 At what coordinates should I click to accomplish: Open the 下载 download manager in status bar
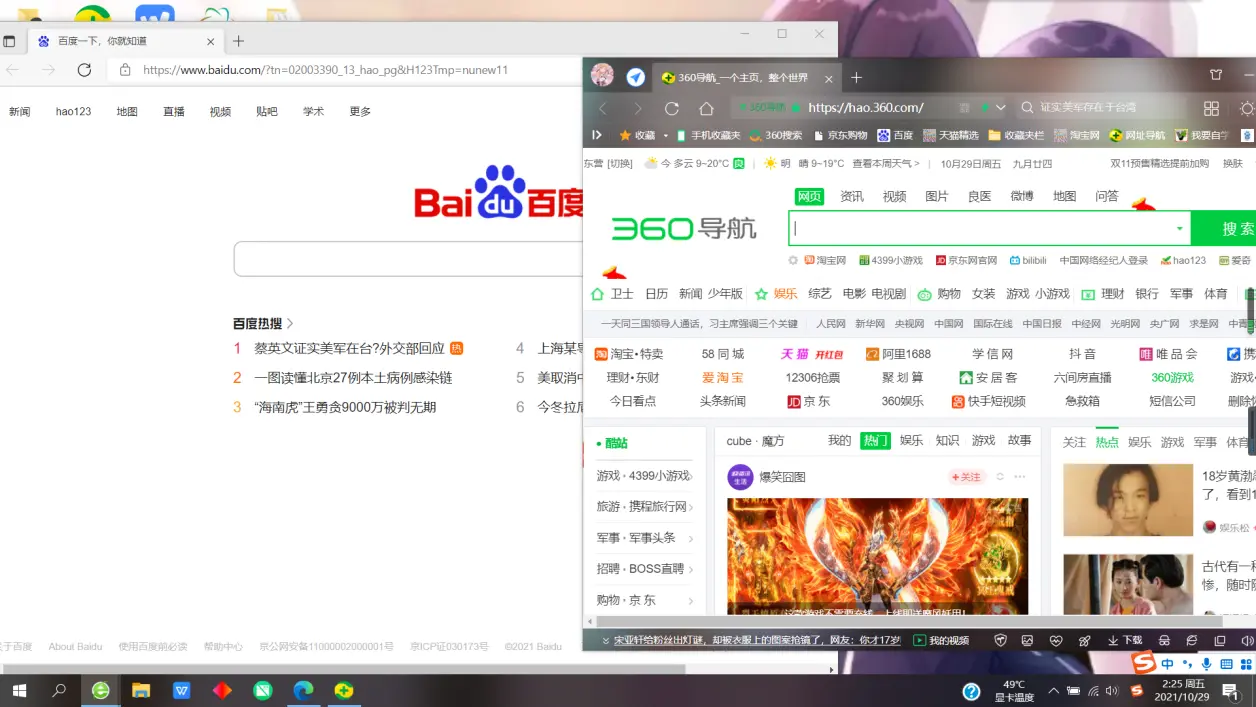click(1125, 640)
